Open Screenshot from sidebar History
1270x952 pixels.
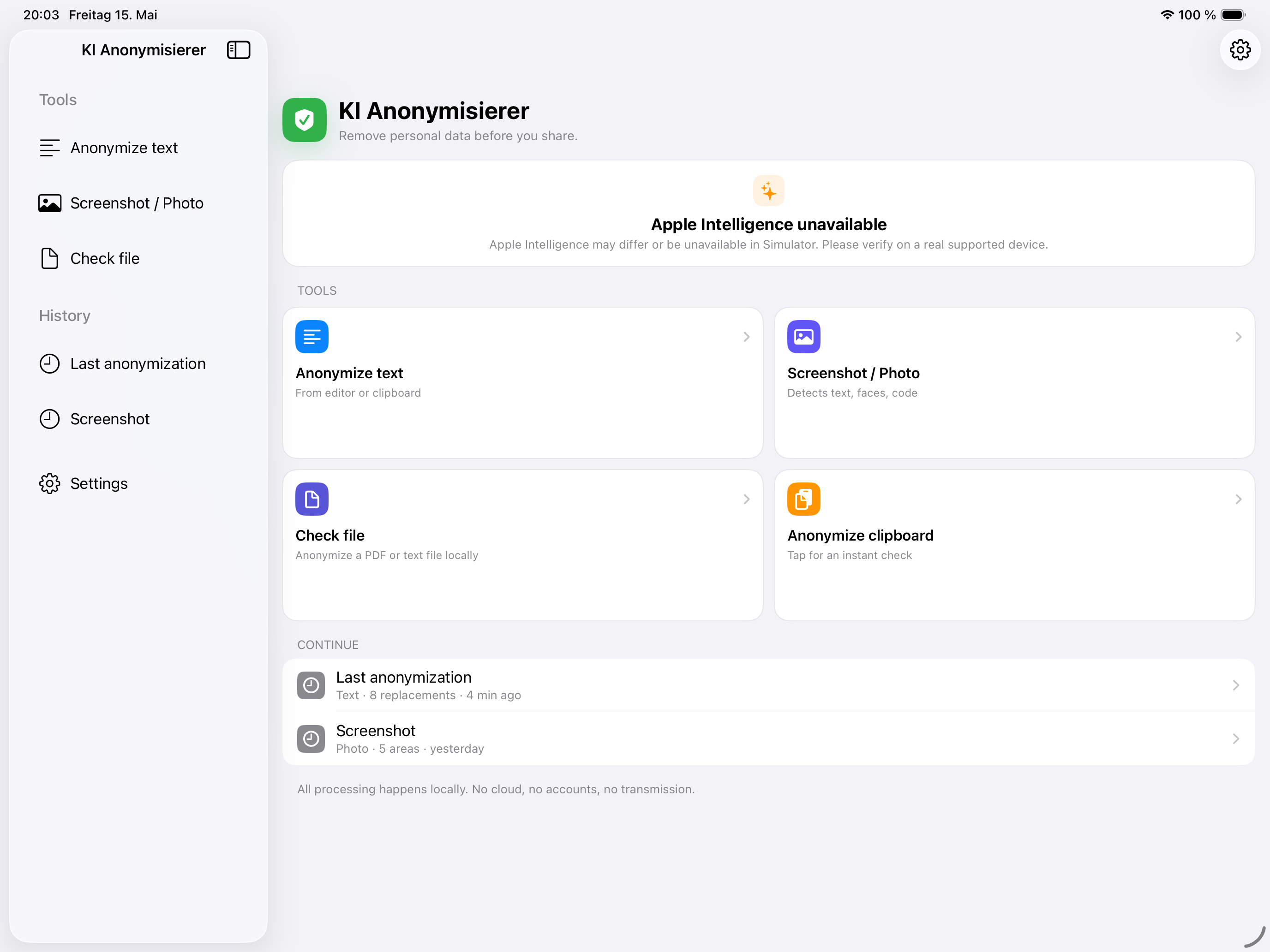coord(138,419)
